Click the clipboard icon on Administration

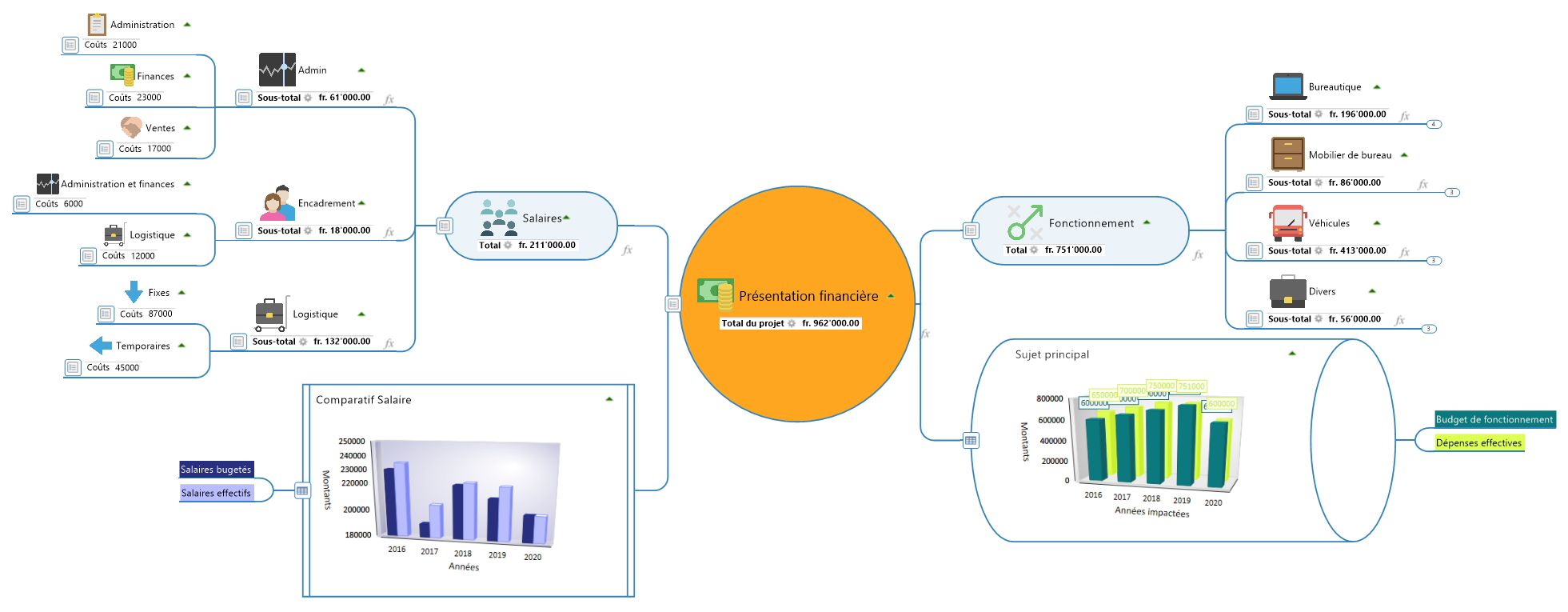(97, 25)
